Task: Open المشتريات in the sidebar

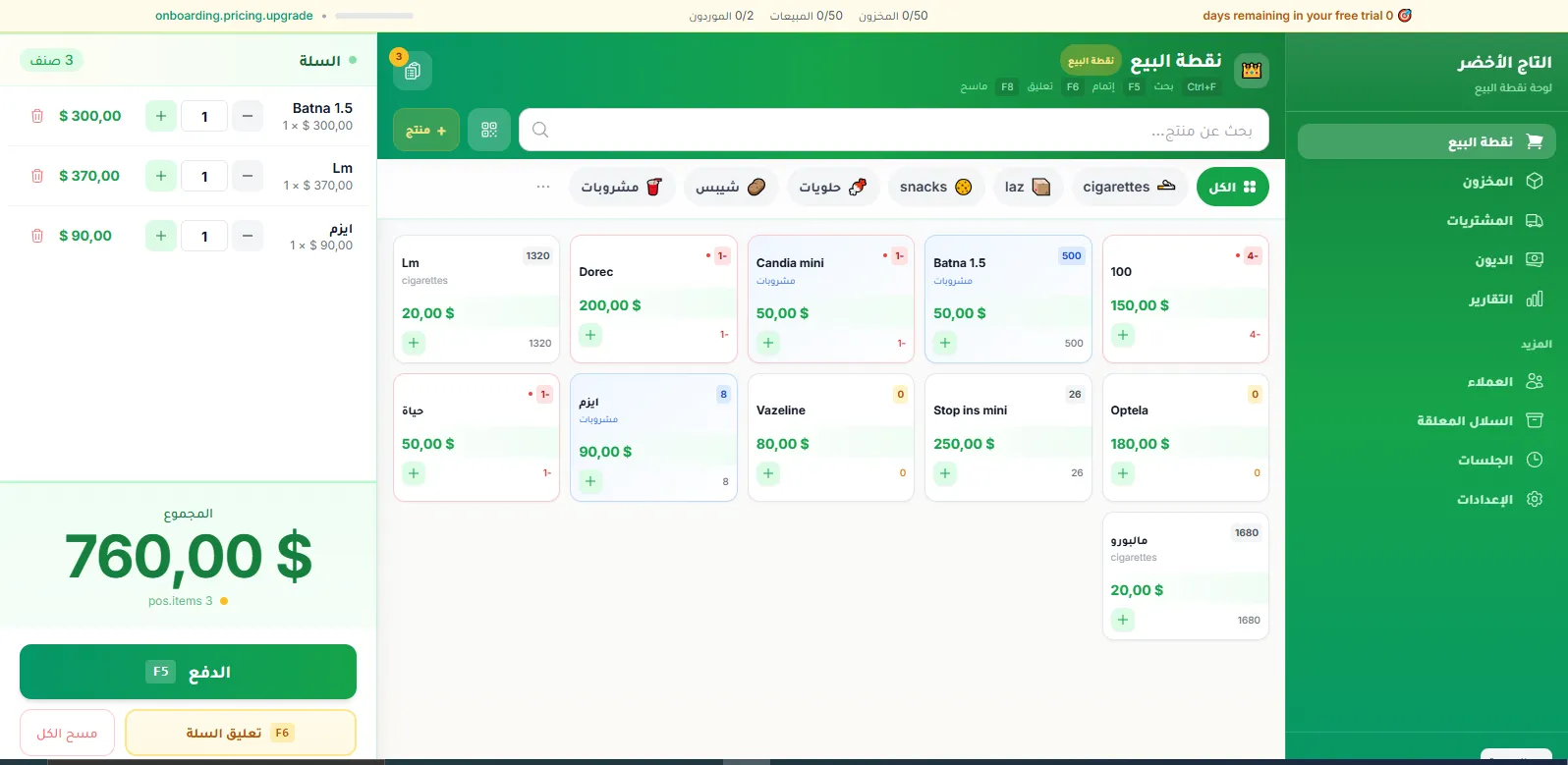Action: click(1427, 220)
